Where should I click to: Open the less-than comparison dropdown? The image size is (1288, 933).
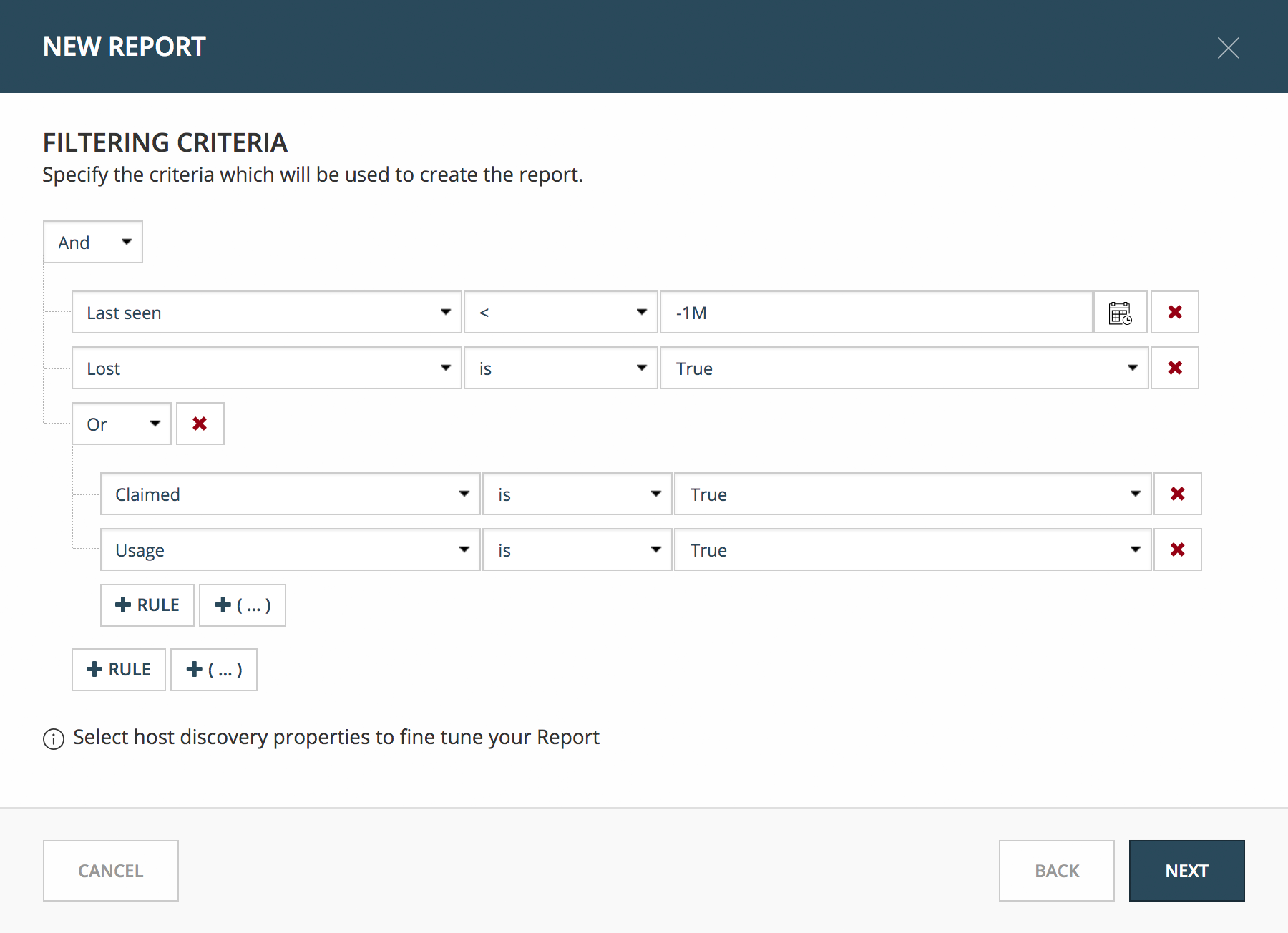click(561, 313)
